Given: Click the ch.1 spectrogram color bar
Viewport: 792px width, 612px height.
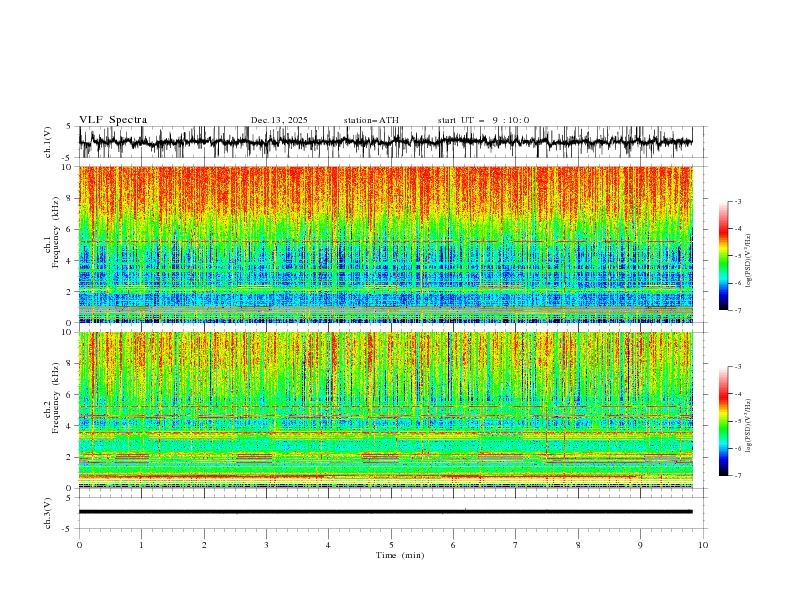Looking at the screenshot, I should 723,256.
